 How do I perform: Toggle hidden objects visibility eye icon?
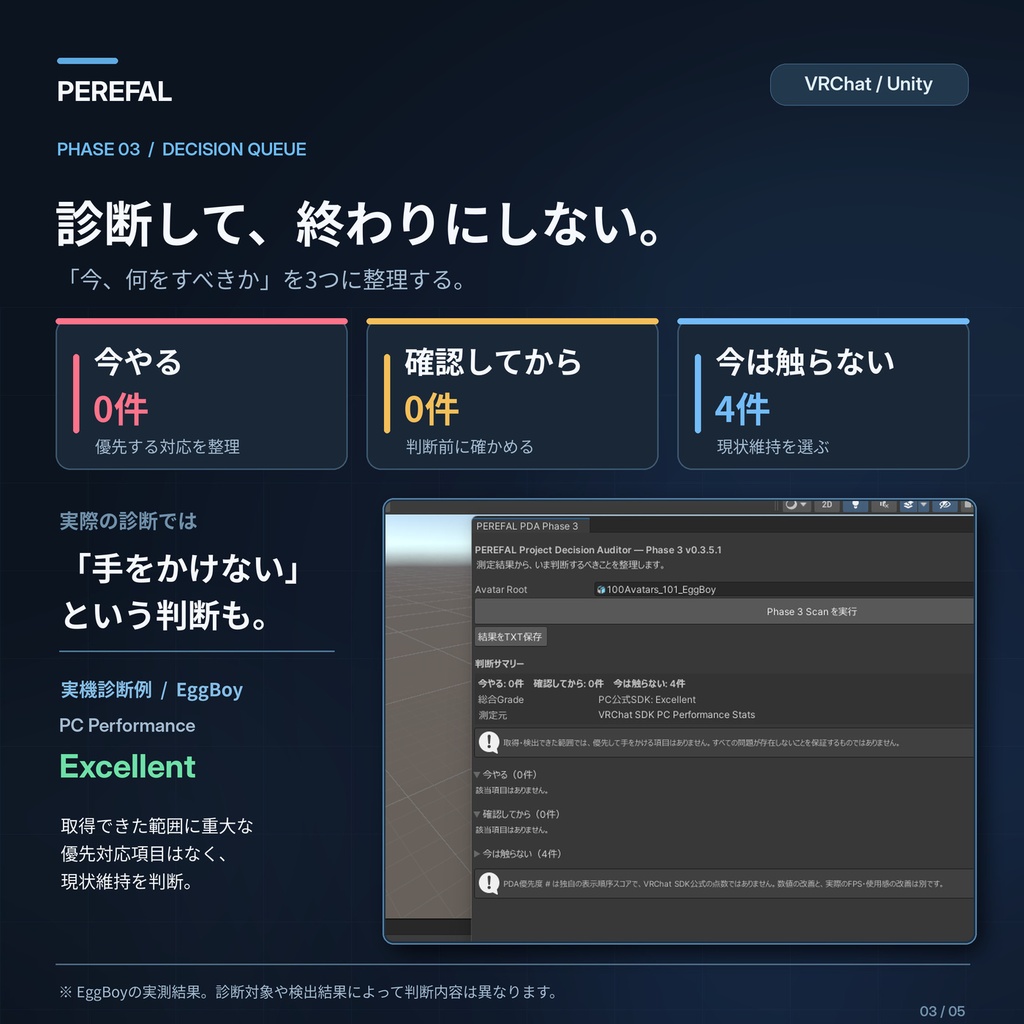(944, 505)
